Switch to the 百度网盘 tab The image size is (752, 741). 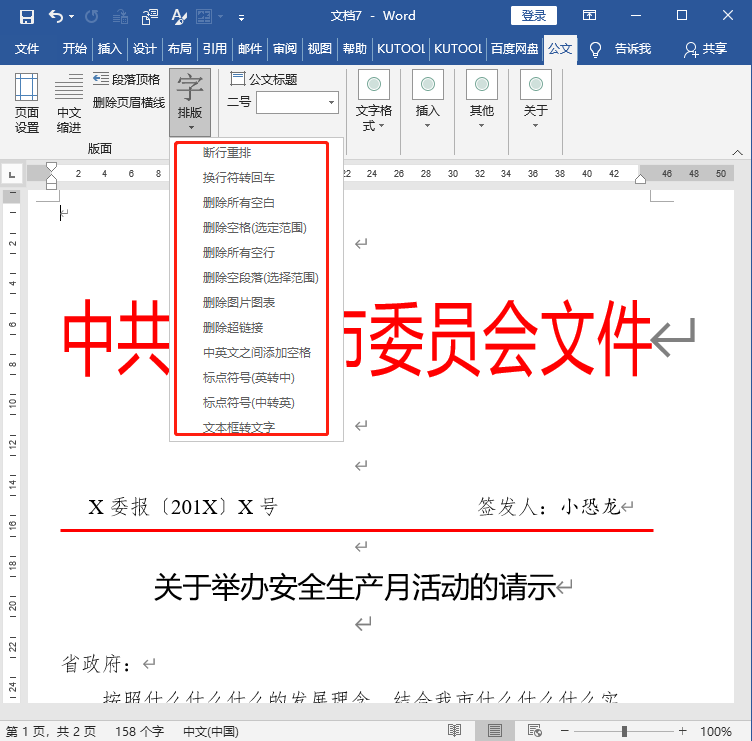click(514, 48)
